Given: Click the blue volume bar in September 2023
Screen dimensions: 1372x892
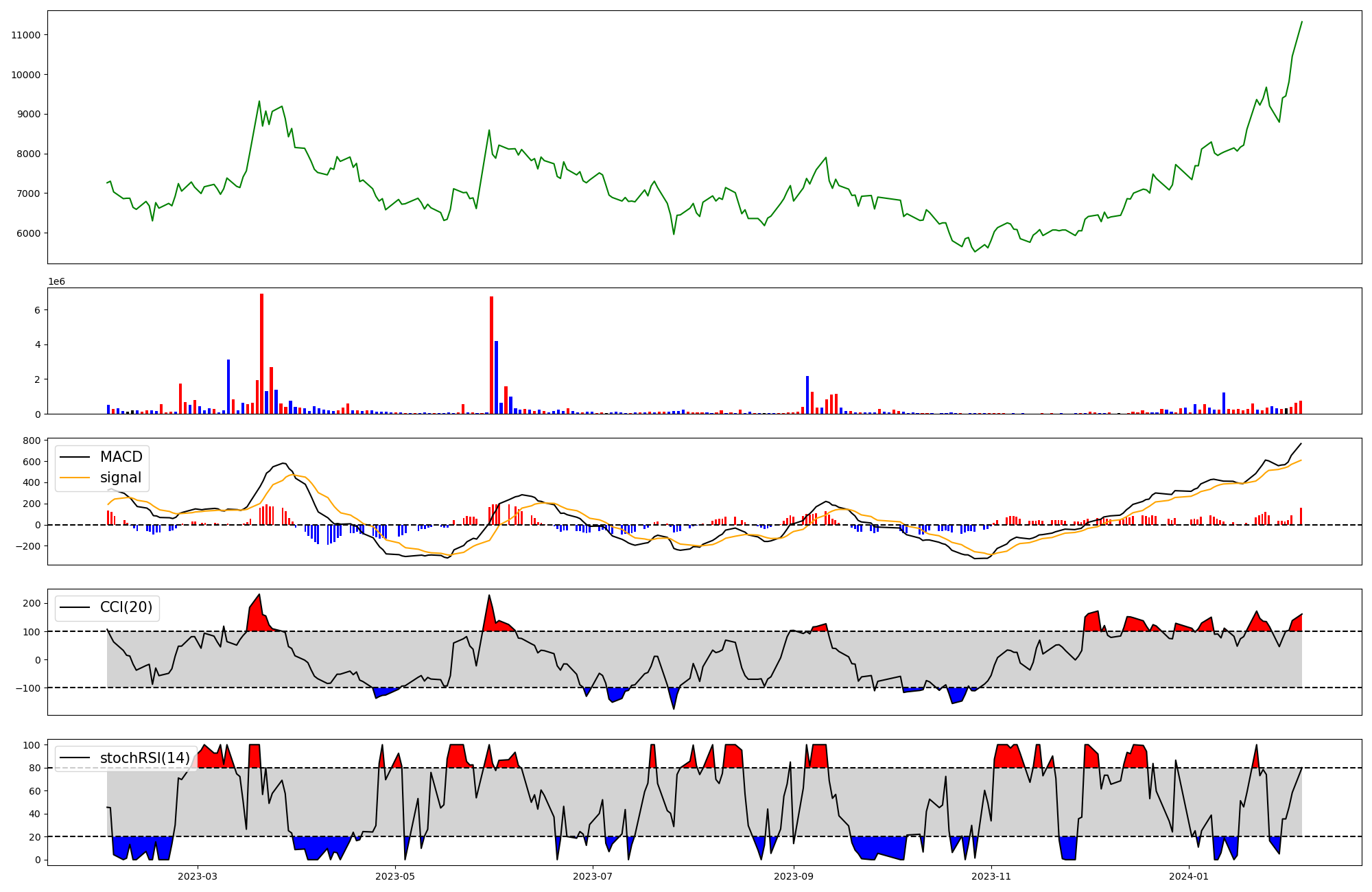Looking at the screenshot, I should tap(807, 395).
